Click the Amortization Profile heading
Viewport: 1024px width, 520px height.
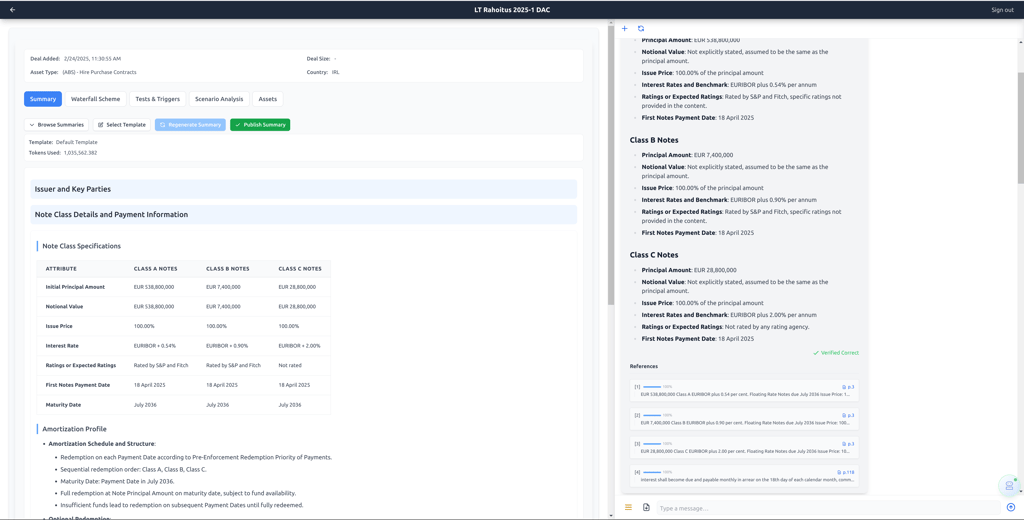74,429
